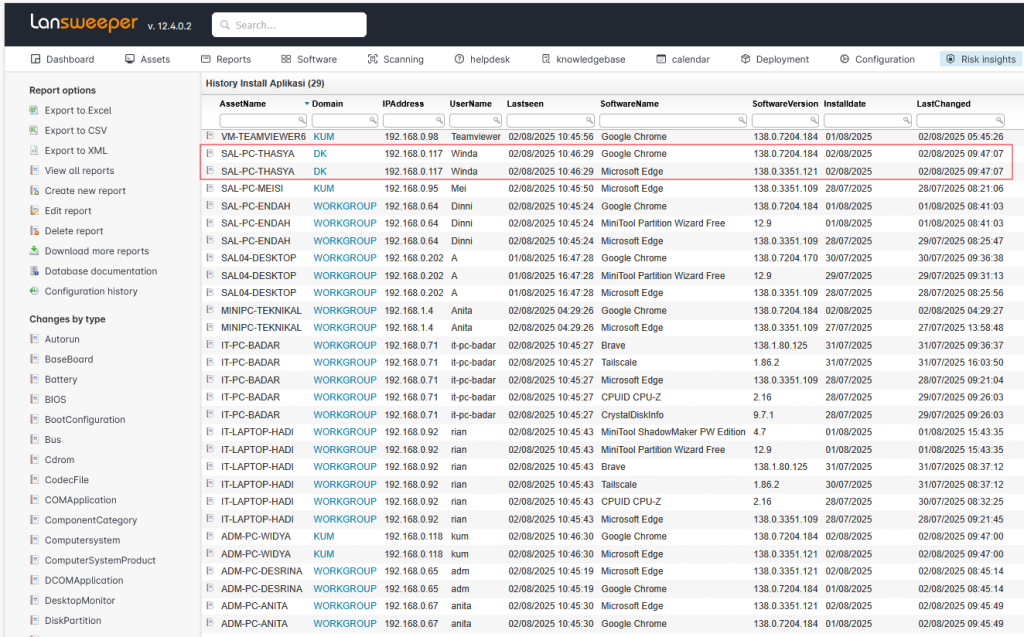Click the UserName filter input field

pyautogui.click(x=475, y=120)
